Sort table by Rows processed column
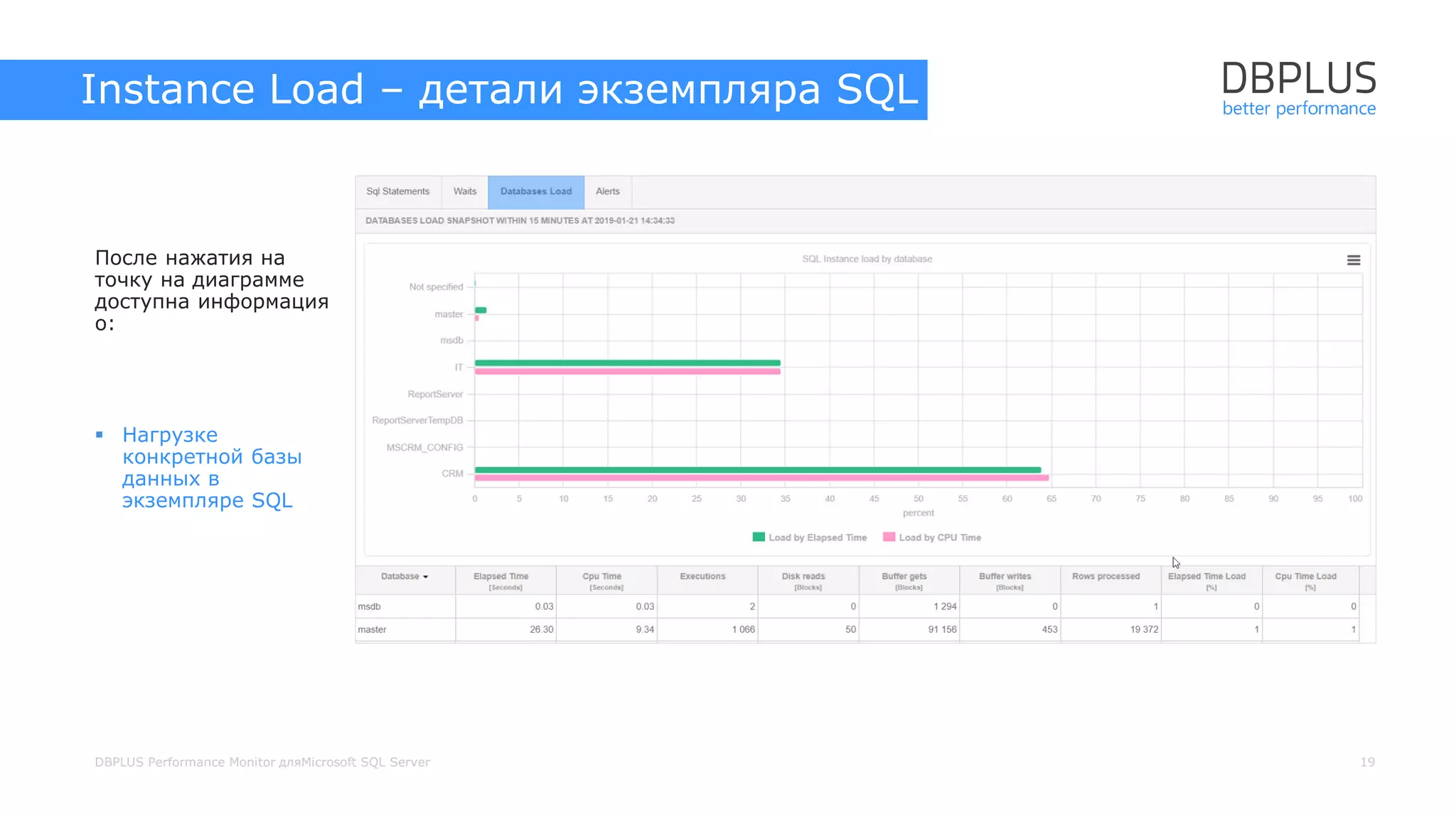 click(1110, 580)
